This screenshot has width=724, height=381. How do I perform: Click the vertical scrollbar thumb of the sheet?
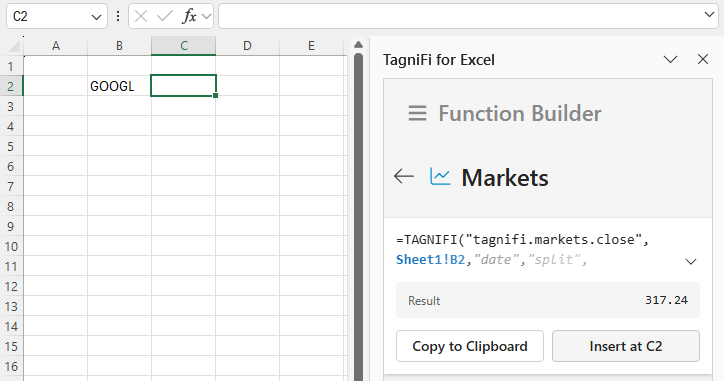point(358,217)
